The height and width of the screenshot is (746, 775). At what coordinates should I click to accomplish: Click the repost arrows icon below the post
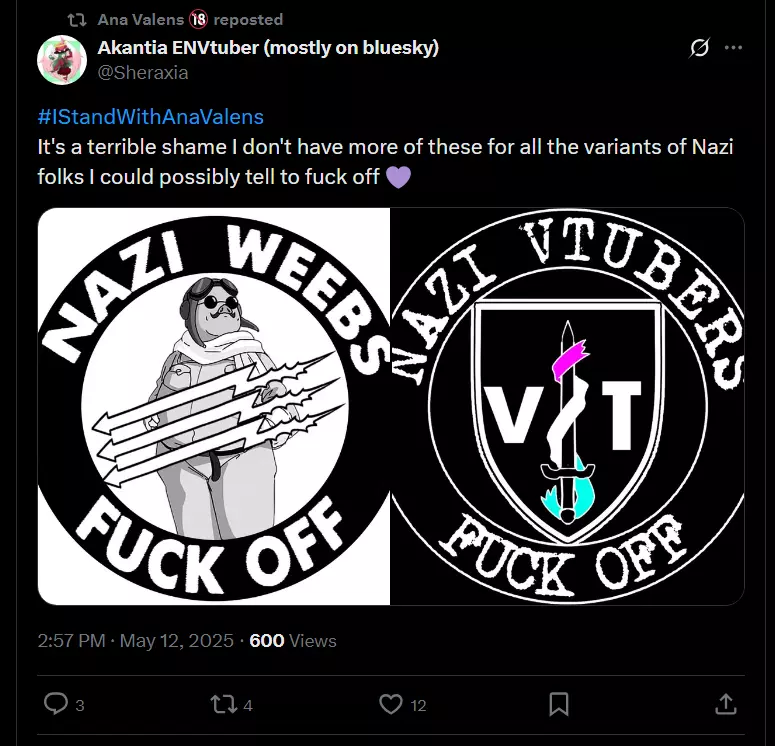click(x=224, y=704)
